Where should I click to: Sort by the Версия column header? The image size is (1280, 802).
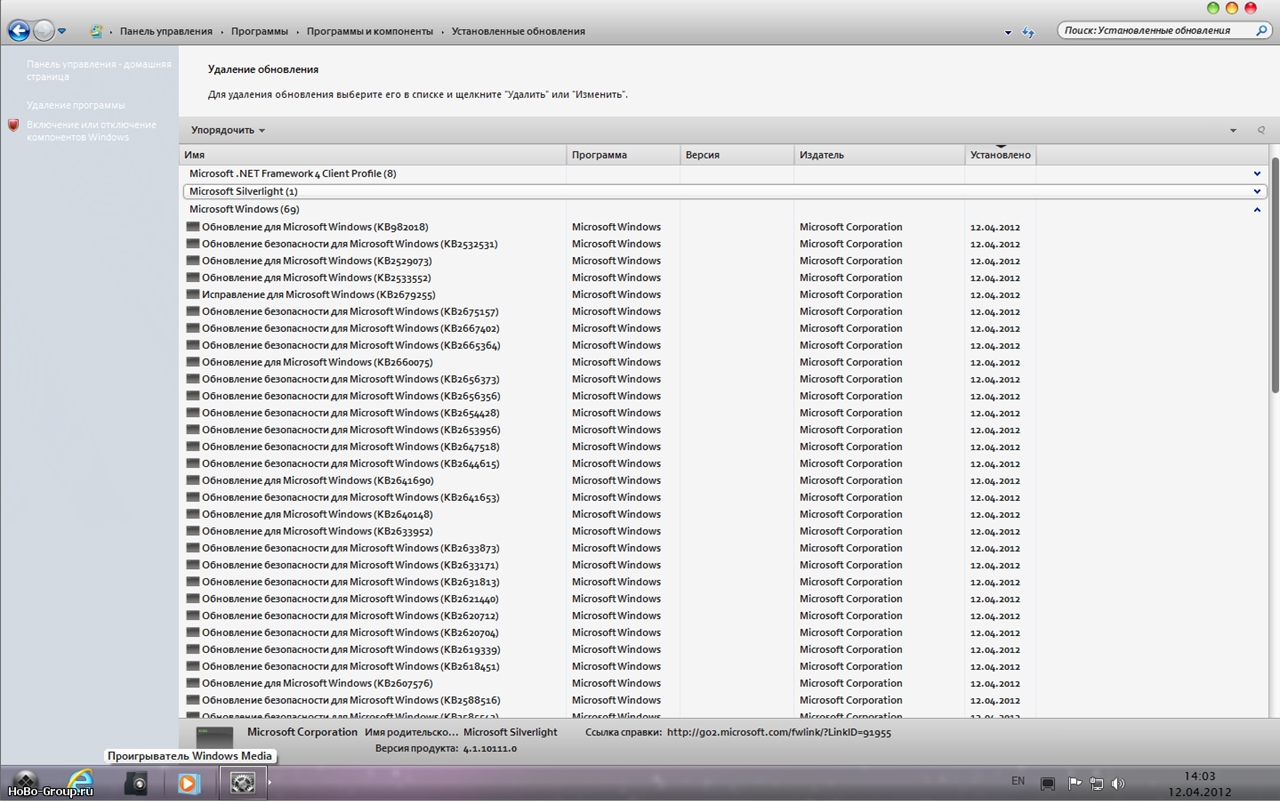coord(737,155)
